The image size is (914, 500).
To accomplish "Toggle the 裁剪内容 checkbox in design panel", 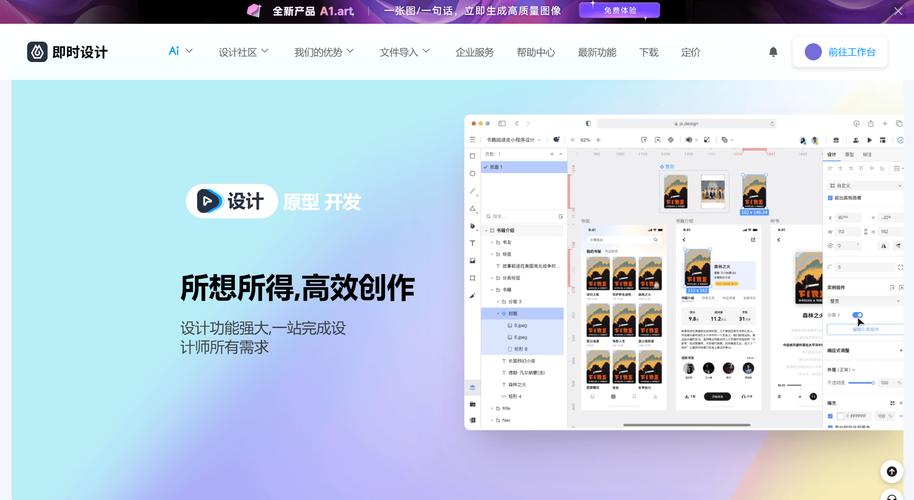I will [830, 198].
